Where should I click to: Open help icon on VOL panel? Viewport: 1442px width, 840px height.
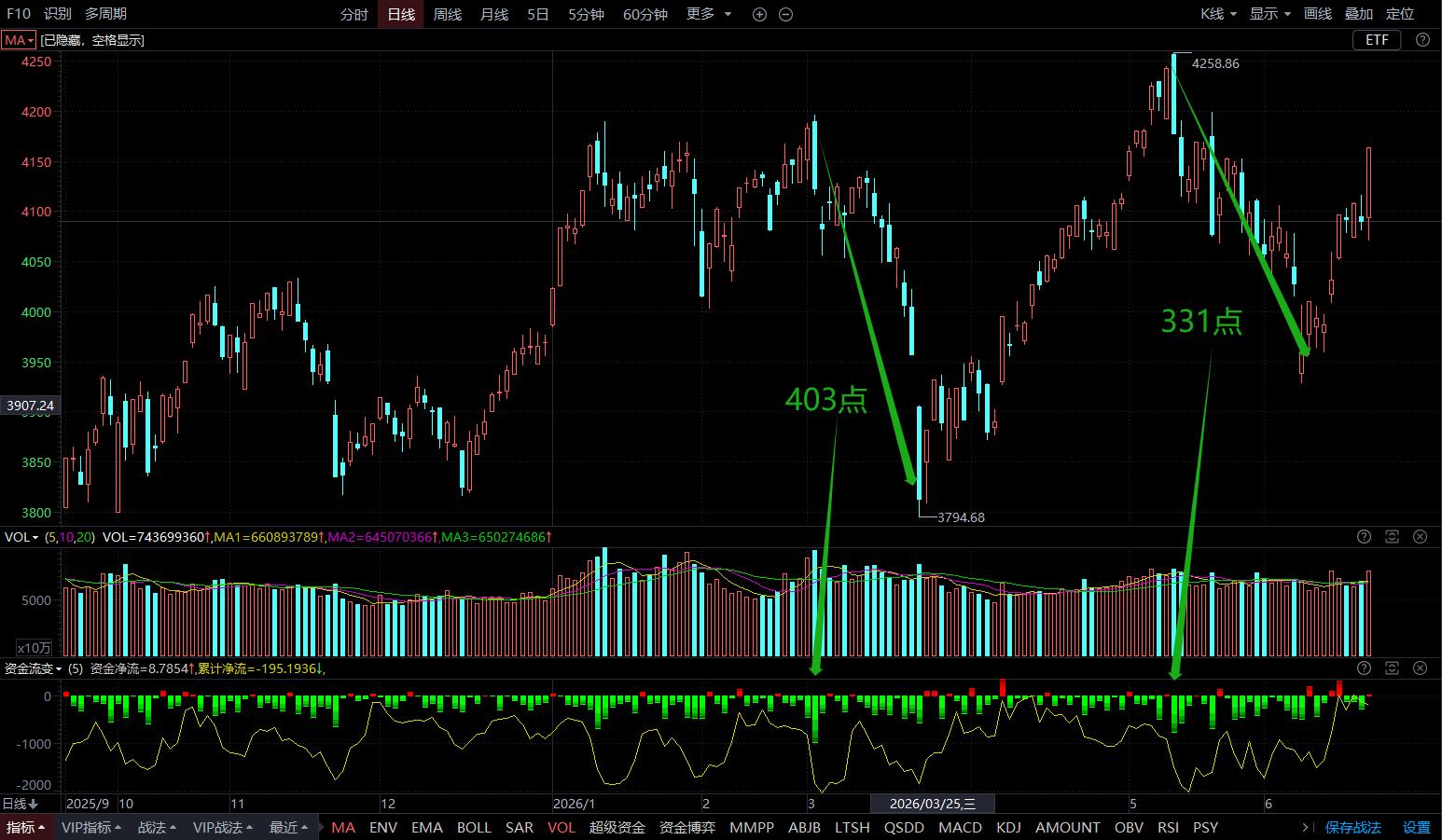(1364, 536)
